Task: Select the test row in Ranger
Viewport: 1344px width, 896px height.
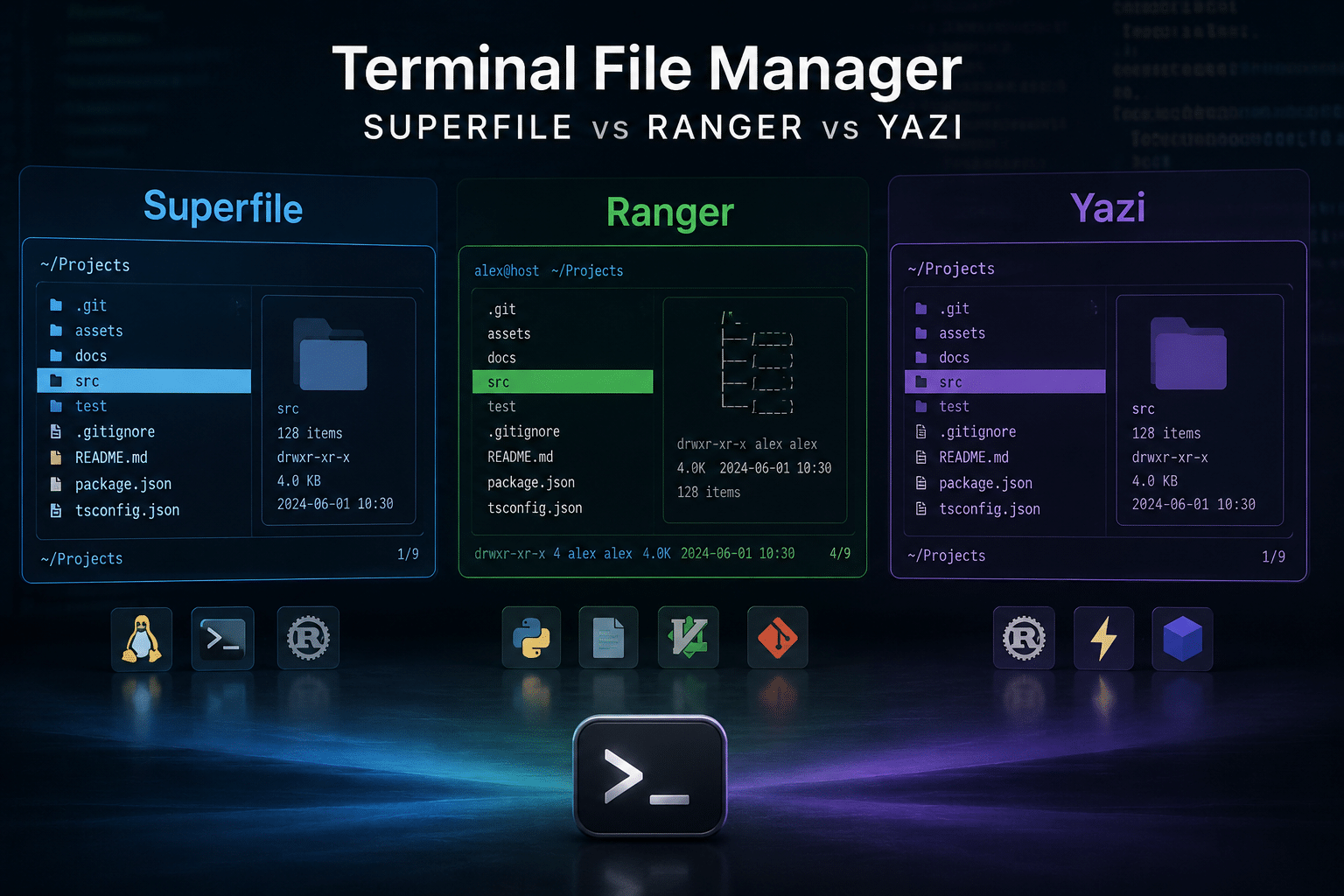Action: (x=563, y=406)
